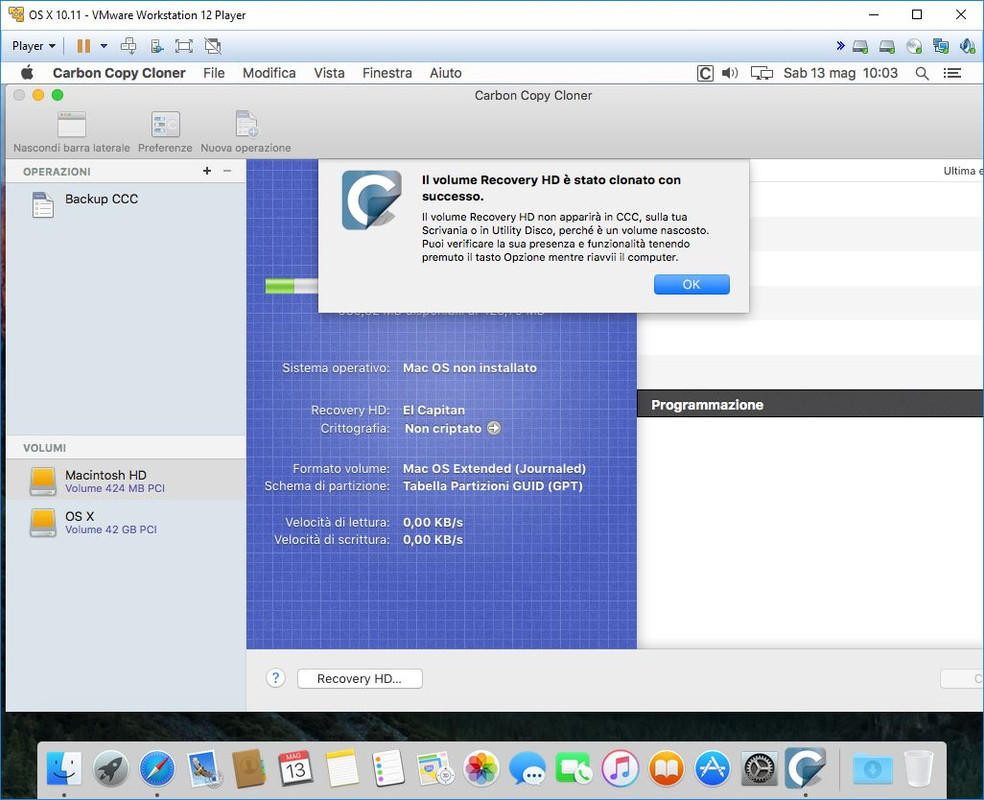
Task: Click VMware send Ctrl+Alt+Del icon
Action: [129, 46]
